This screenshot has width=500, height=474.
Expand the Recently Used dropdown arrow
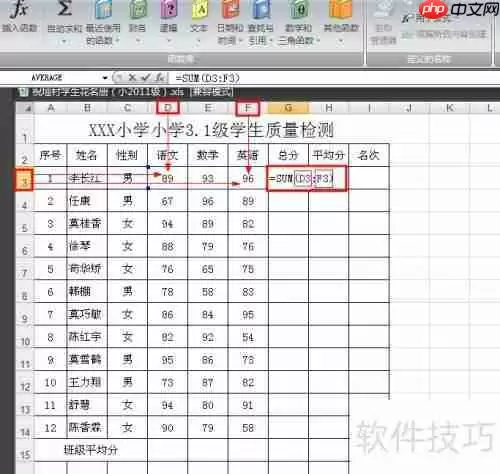[x=118, y=41]
